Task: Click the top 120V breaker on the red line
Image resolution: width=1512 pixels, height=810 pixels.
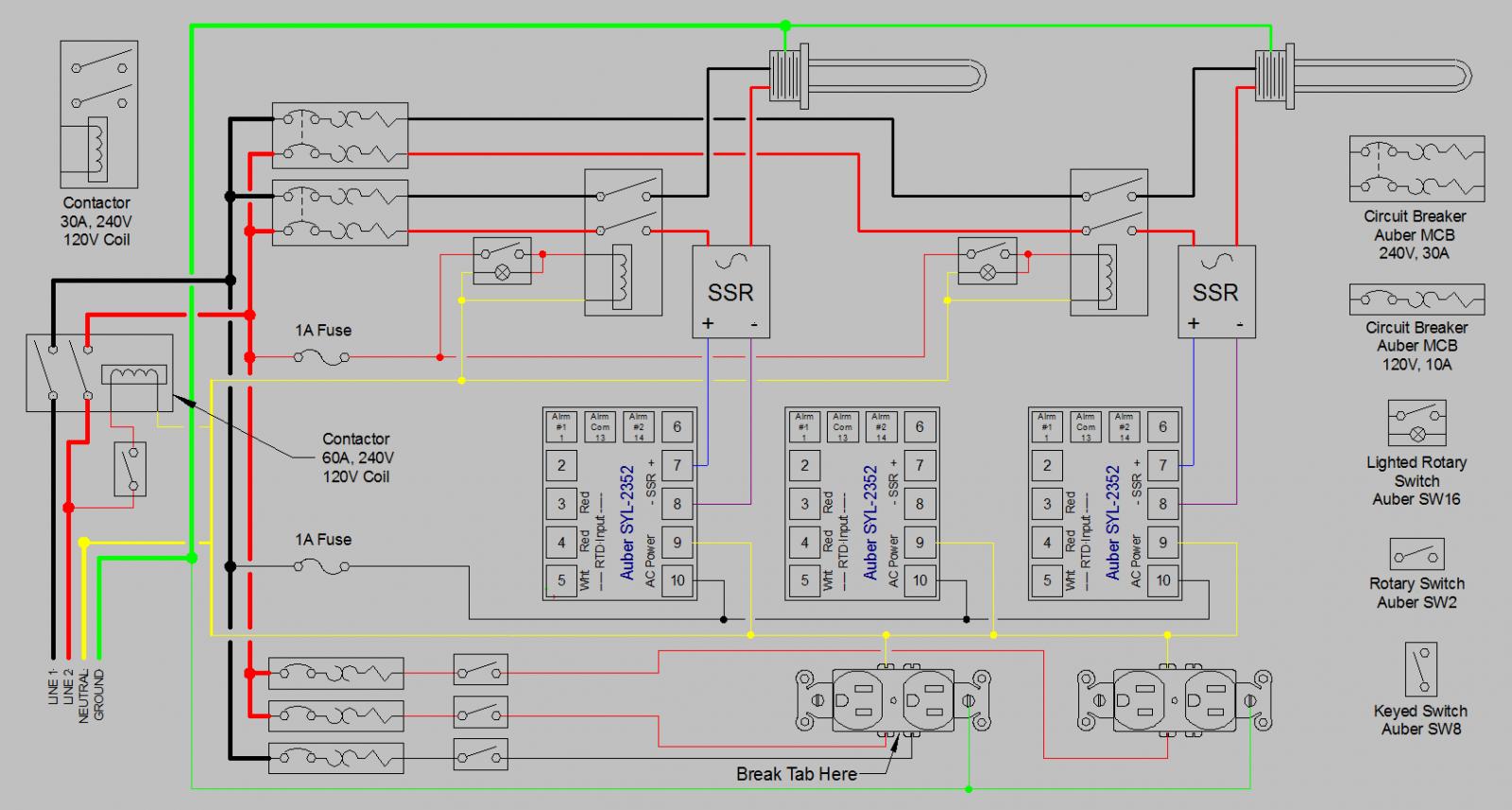Action: pyautogui.click(x=336, y=674)
